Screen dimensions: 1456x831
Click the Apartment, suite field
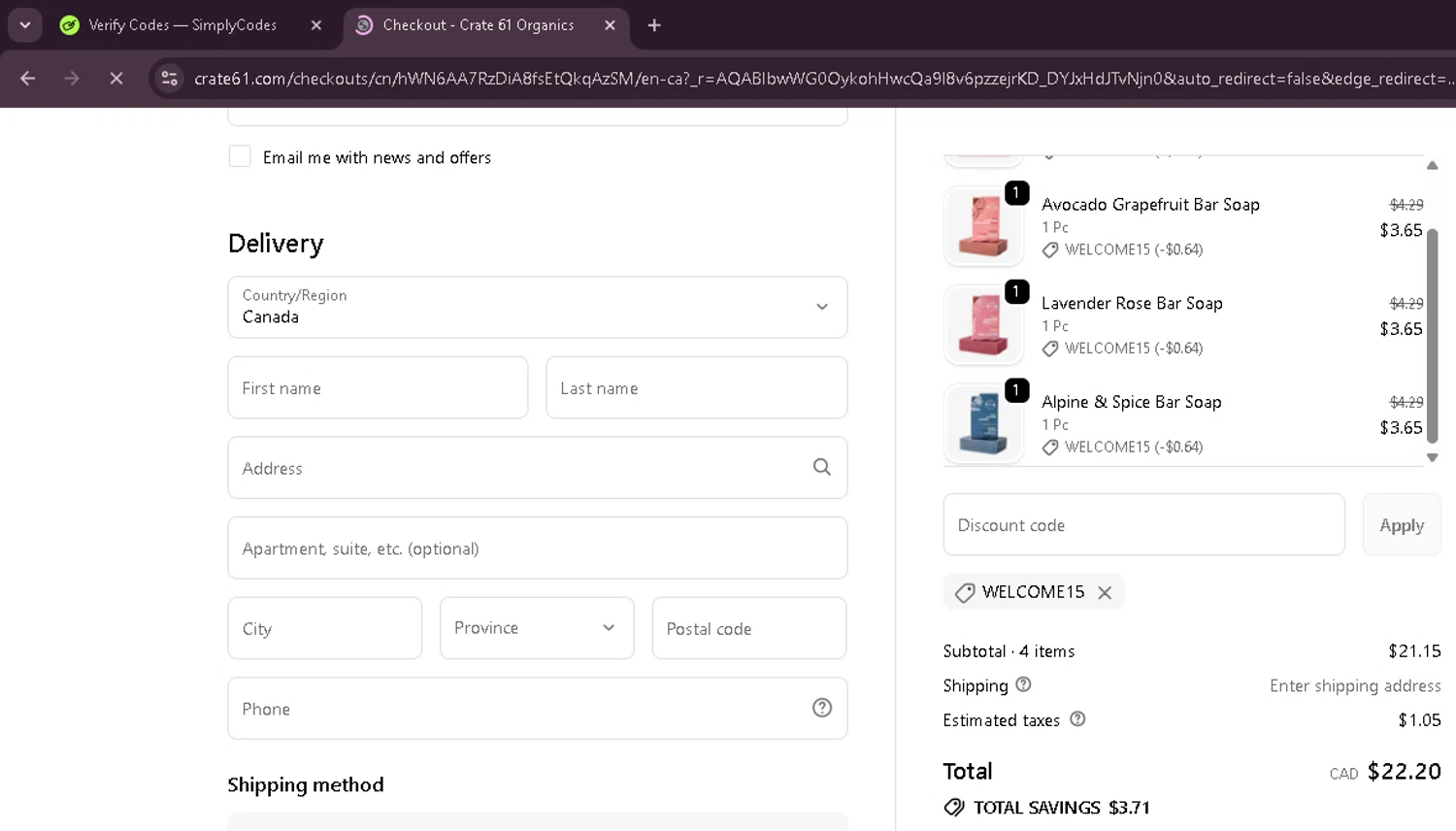(538, 548)
